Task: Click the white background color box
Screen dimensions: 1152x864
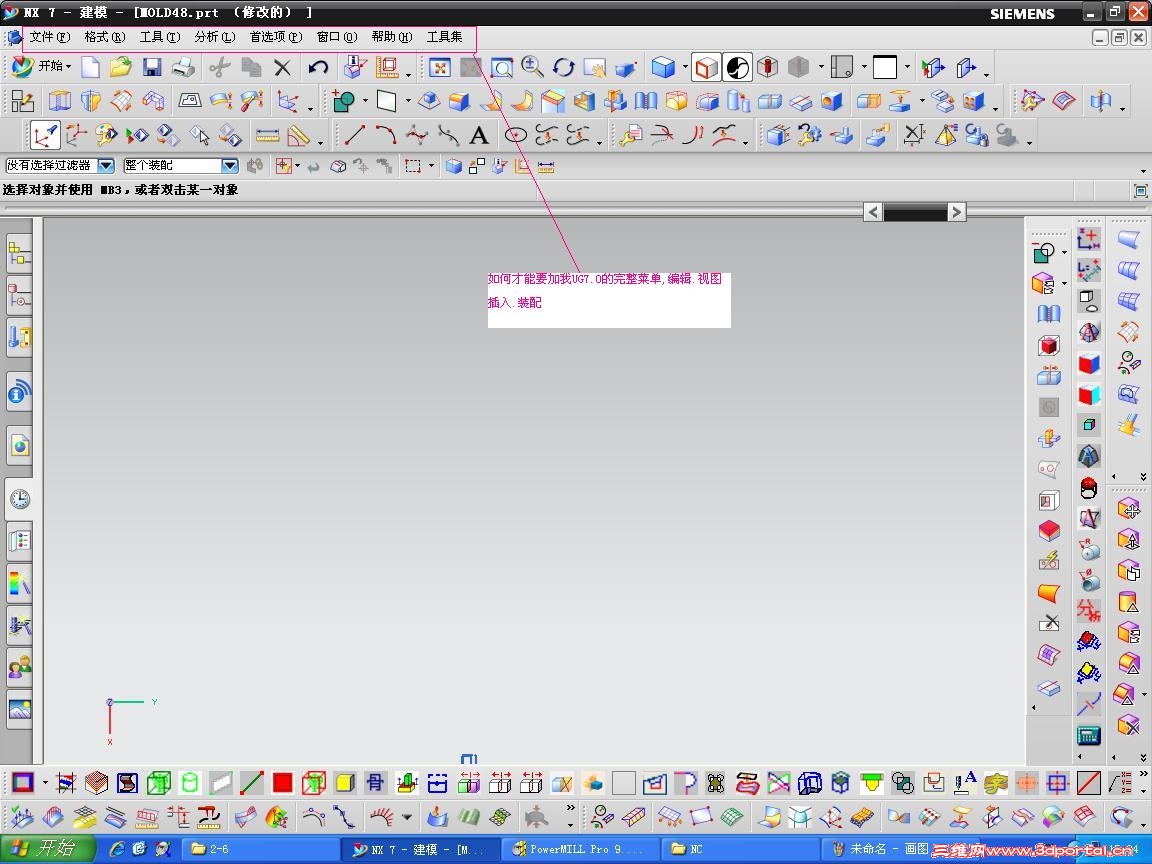Action: point(885,68)
